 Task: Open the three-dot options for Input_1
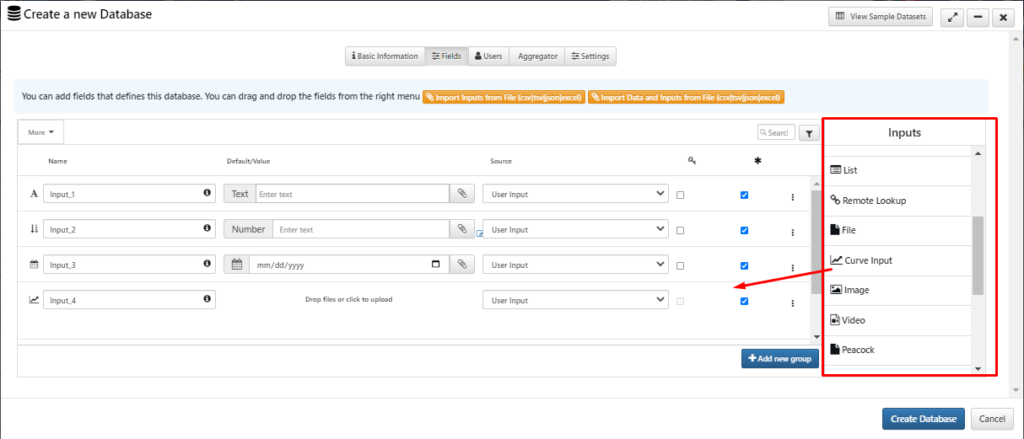[x=792, y=197]
